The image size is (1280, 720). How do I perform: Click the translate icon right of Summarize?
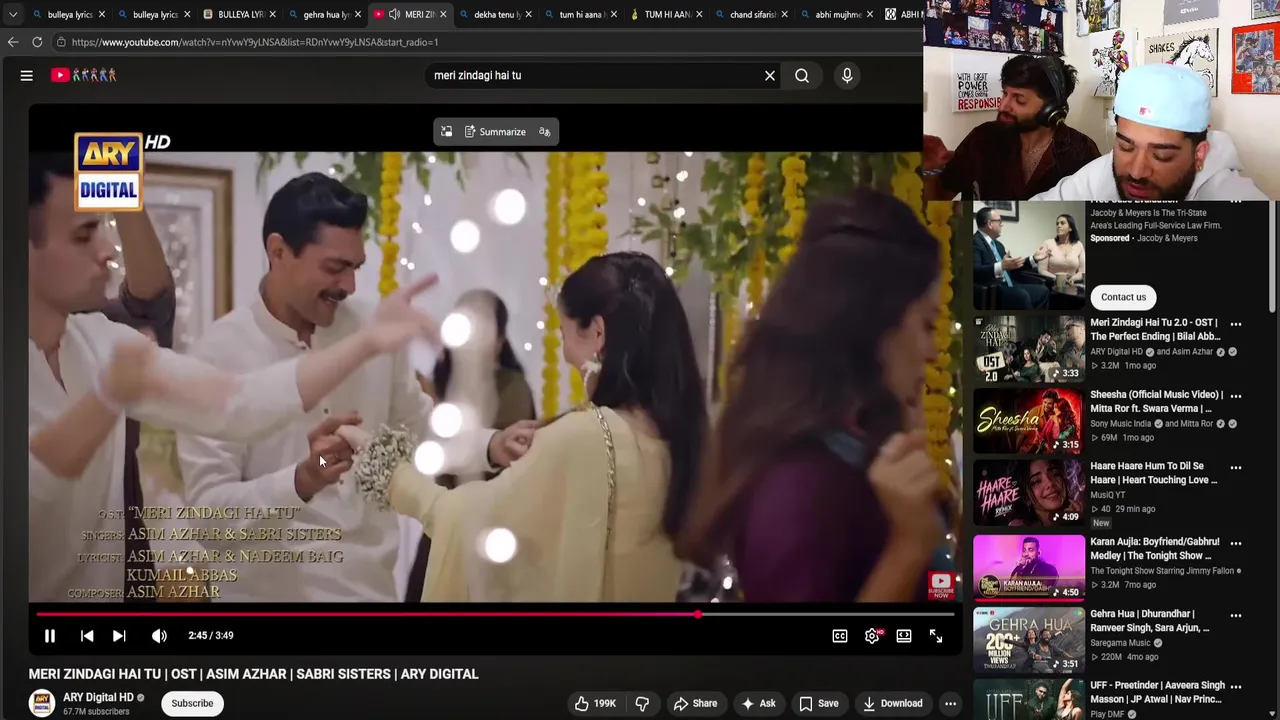[544, 132]
